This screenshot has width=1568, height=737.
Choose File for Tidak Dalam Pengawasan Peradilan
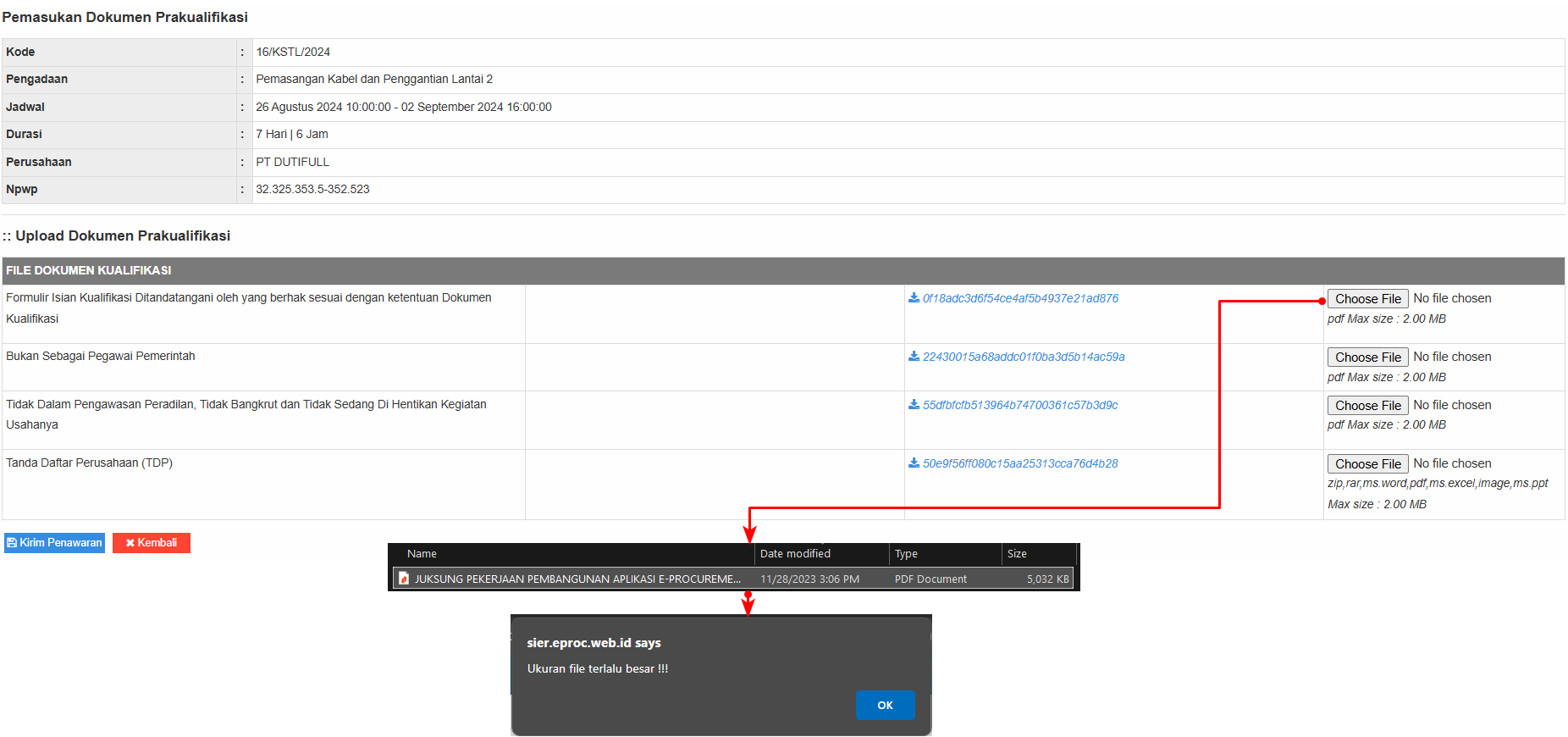tap(1367, 406)
